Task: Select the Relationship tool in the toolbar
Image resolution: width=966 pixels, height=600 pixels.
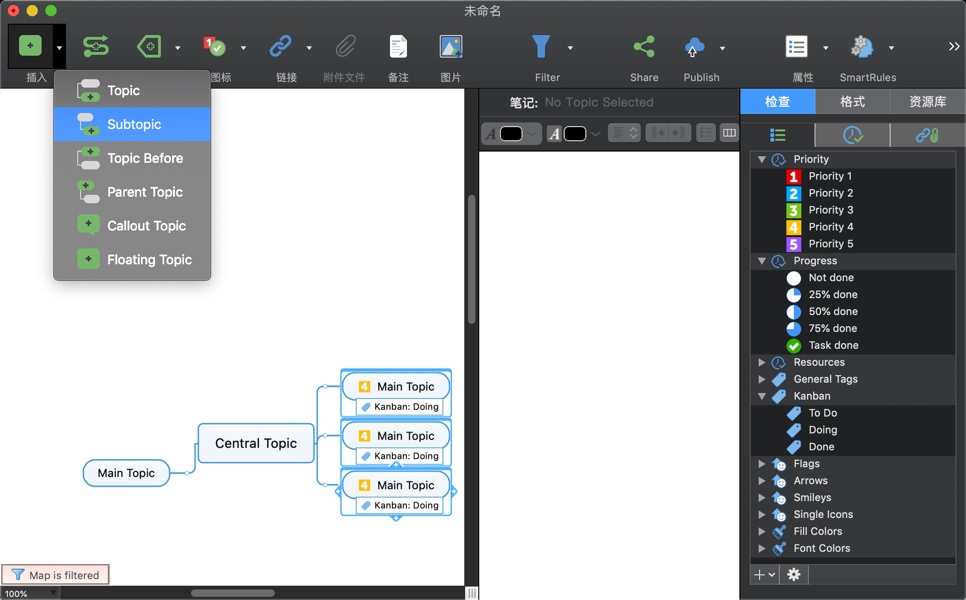Action: click(x=95, y=46)
